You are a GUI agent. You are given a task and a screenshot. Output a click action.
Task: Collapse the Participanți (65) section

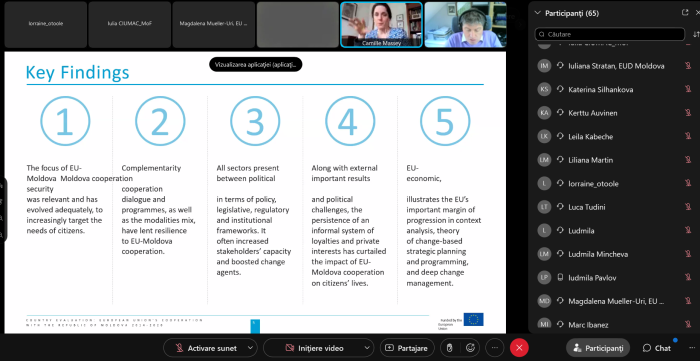coord(538,13)
